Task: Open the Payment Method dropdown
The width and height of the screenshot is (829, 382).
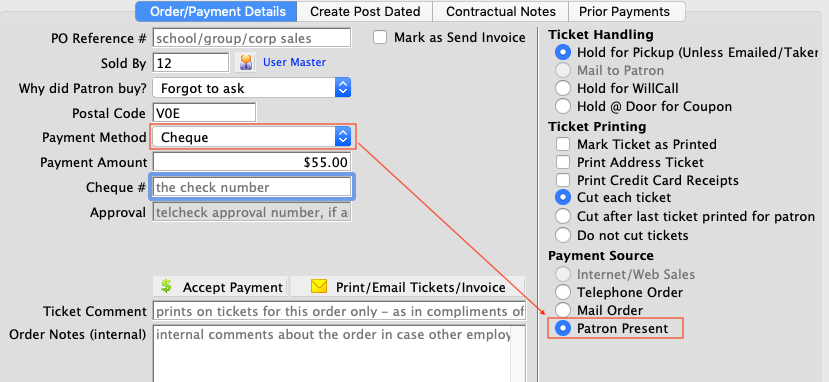Action: pos(252,137)
